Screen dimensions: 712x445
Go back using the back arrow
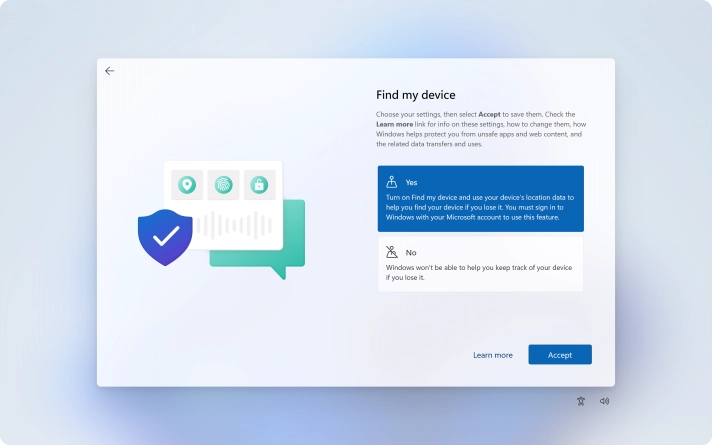(x=109, y=71)
